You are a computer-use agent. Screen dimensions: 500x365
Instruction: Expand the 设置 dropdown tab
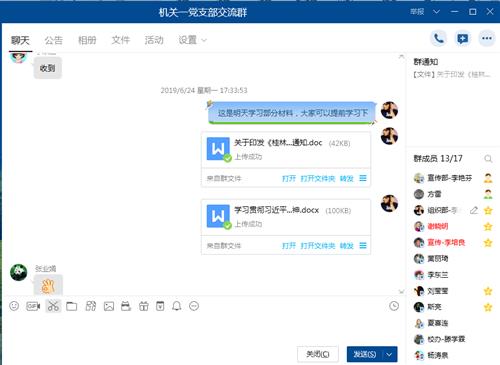tap(192, 40)
